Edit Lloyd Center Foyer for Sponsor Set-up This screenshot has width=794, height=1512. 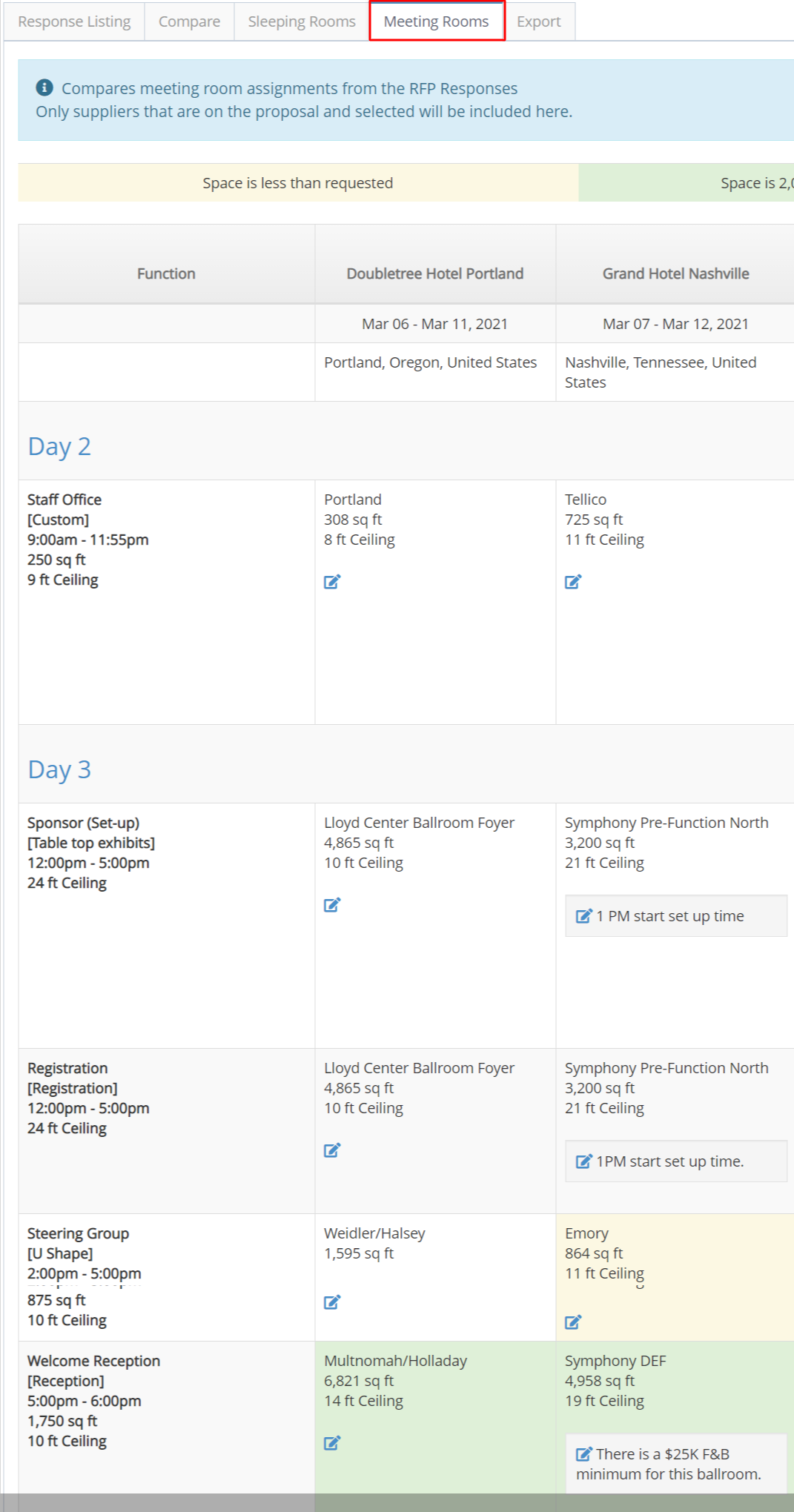[332, 905]
